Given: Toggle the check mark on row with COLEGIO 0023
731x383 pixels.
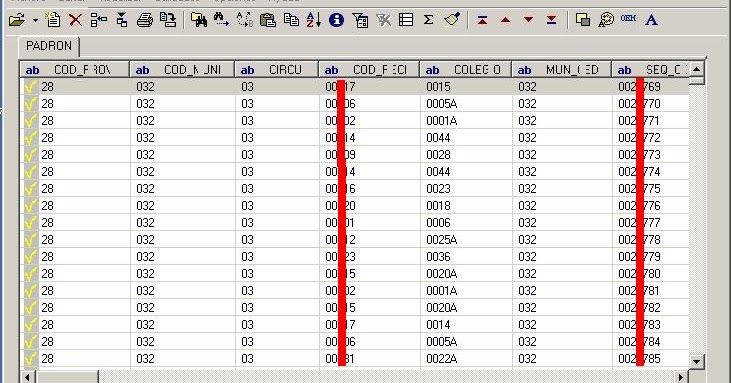Looking at the screenshot, I should coord(31,189).
